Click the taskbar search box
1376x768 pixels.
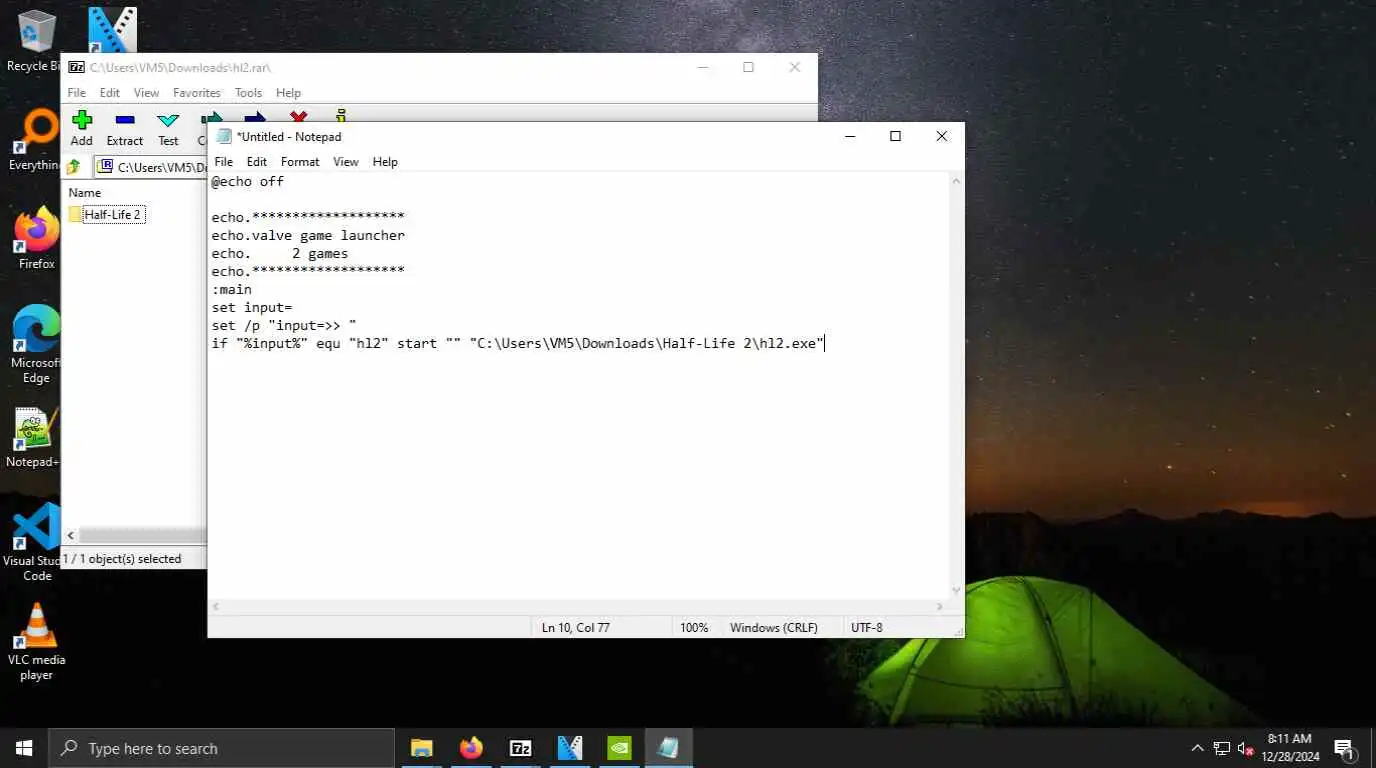(221, 748)
